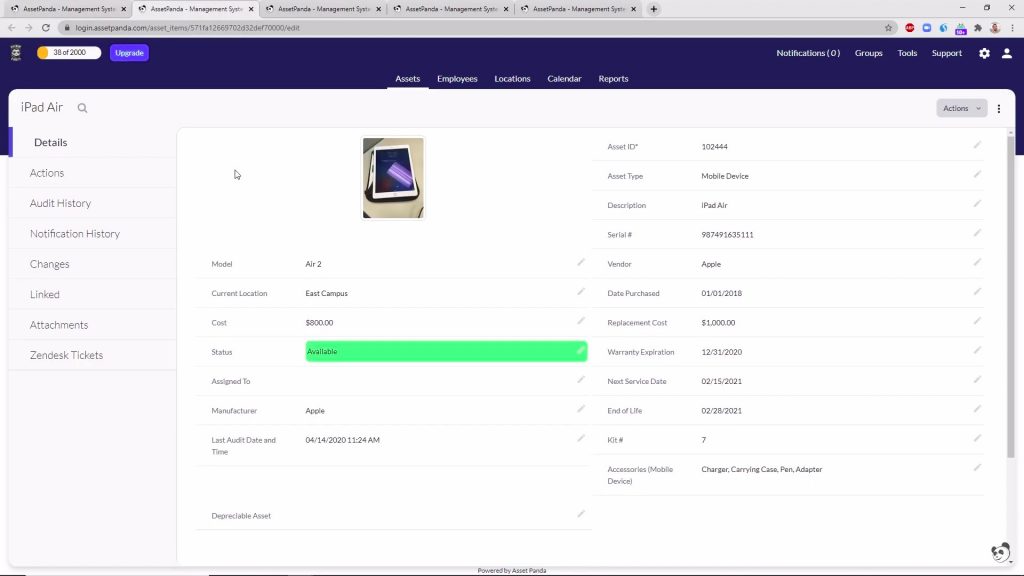Open the Actions dropdown button
Screen dimensions: 1024x576
coord(959,107)
